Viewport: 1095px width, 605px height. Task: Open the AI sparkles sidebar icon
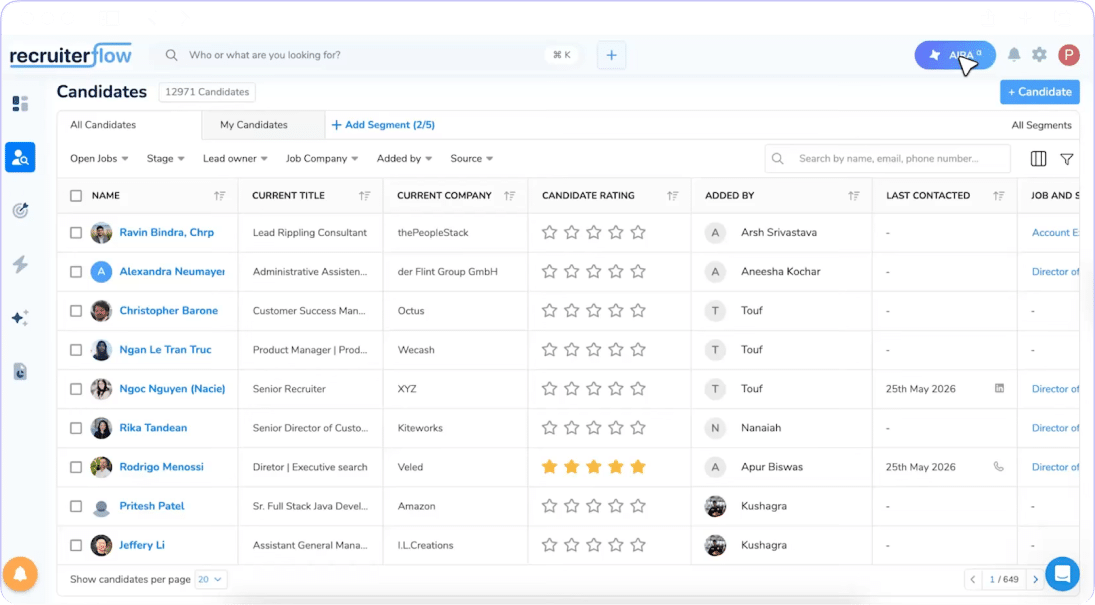point(20,318)
